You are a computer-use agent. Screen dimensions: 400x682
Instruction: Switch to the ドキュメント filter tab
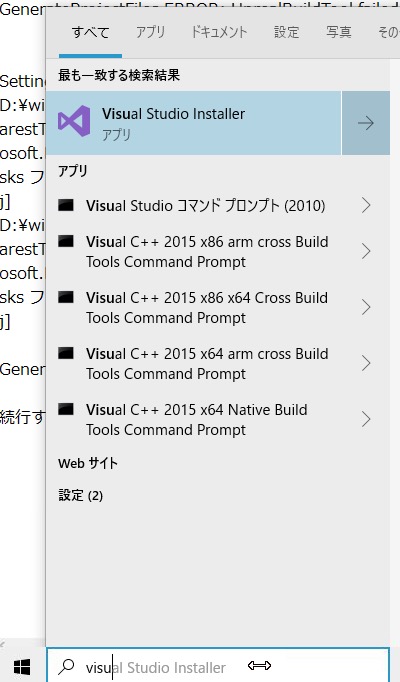[x=219, y=32]
